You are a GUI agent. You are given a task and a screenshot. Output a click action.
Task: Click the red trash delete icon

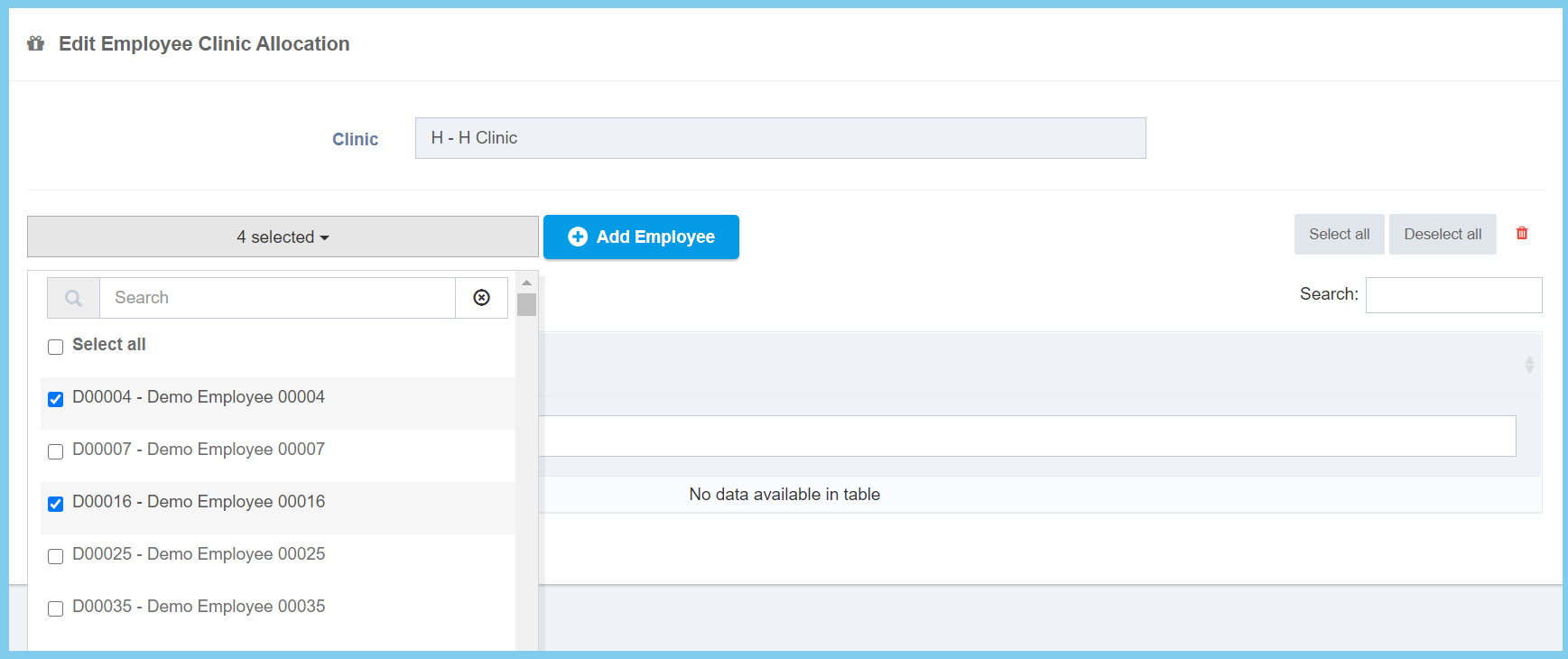[1522, 234]
